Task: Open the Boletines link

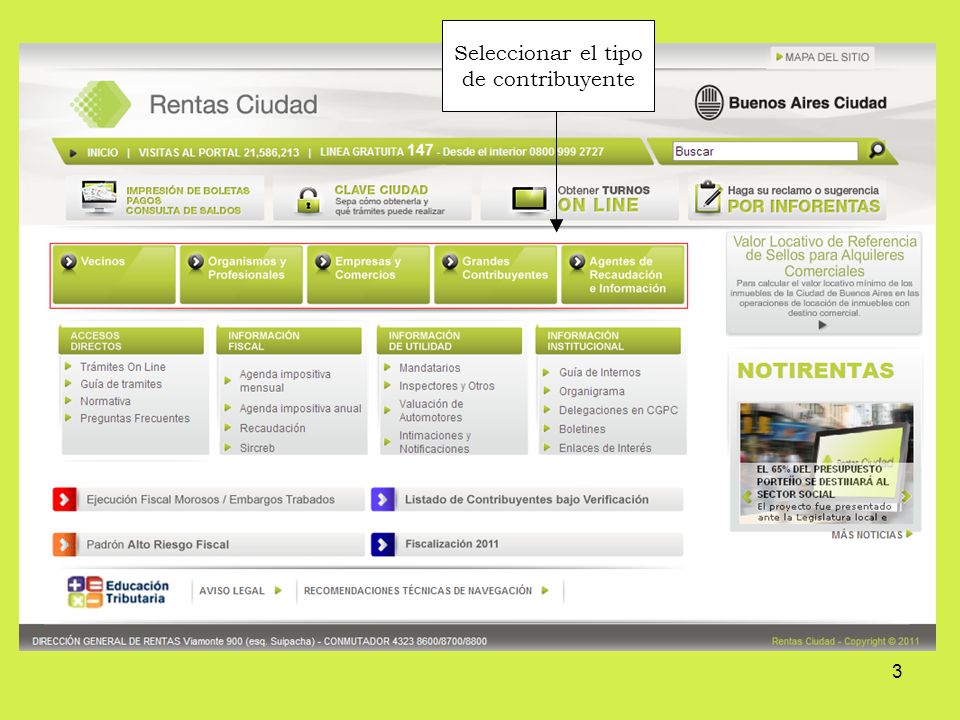Action: tap(582, 429)
